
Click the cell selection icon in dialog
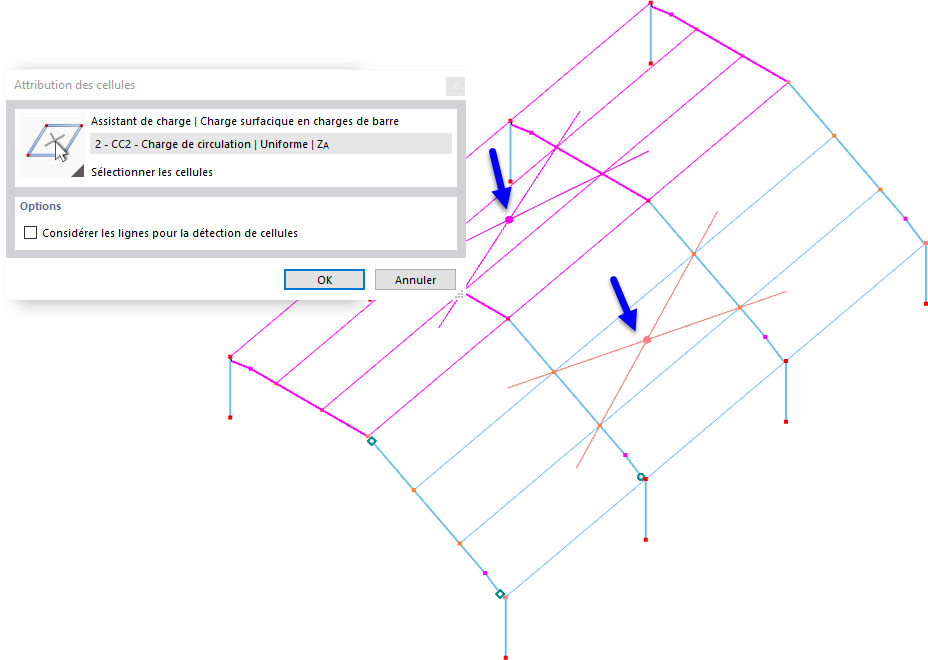[53, 145]
